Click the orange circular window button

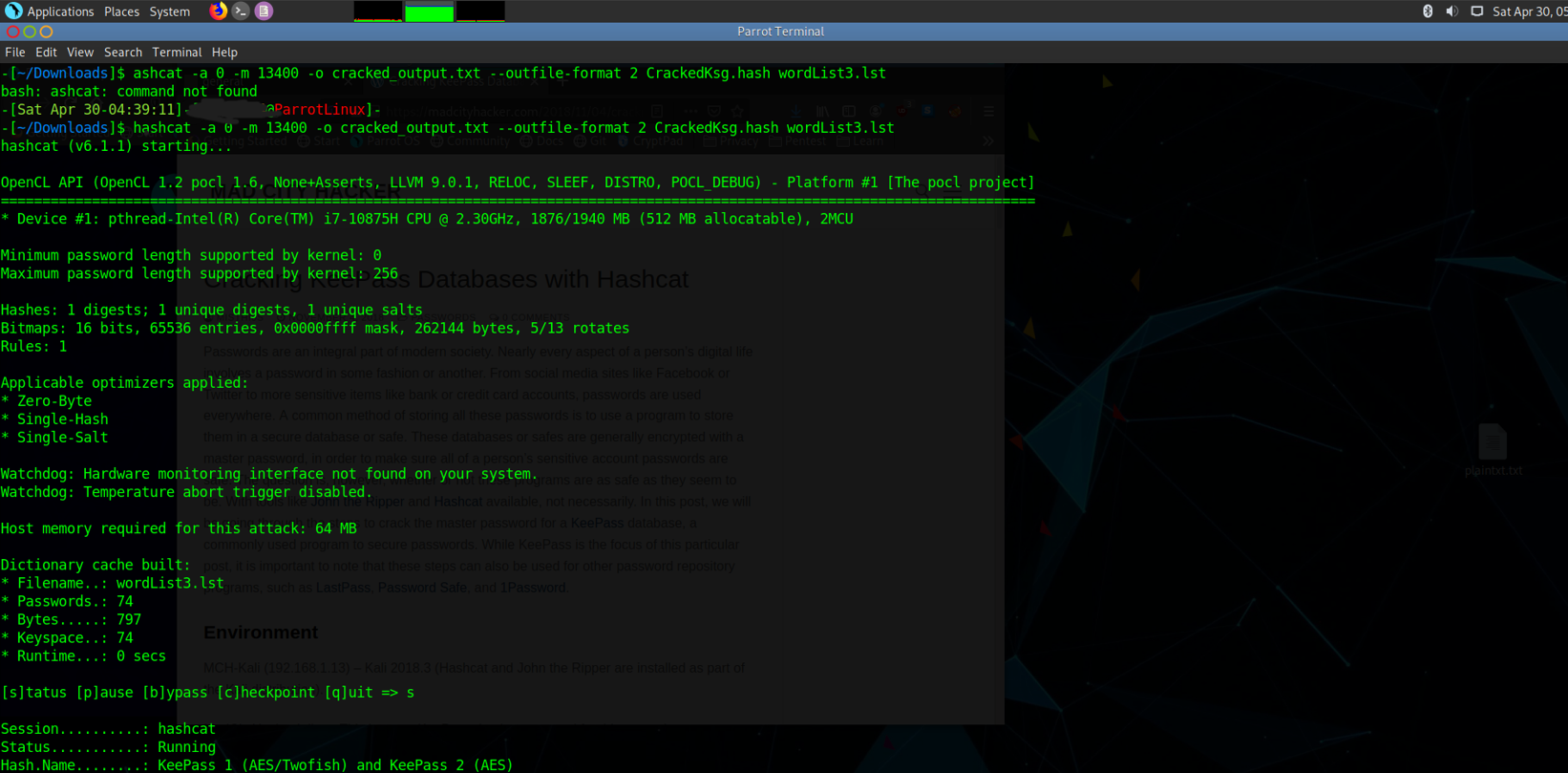(46, 32)
